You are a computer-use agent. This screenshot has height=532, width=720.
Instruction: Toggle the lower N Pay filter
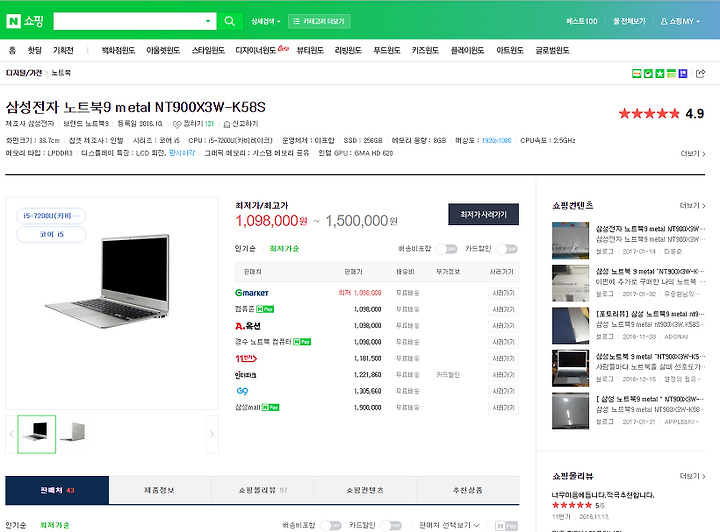[507, 526]
